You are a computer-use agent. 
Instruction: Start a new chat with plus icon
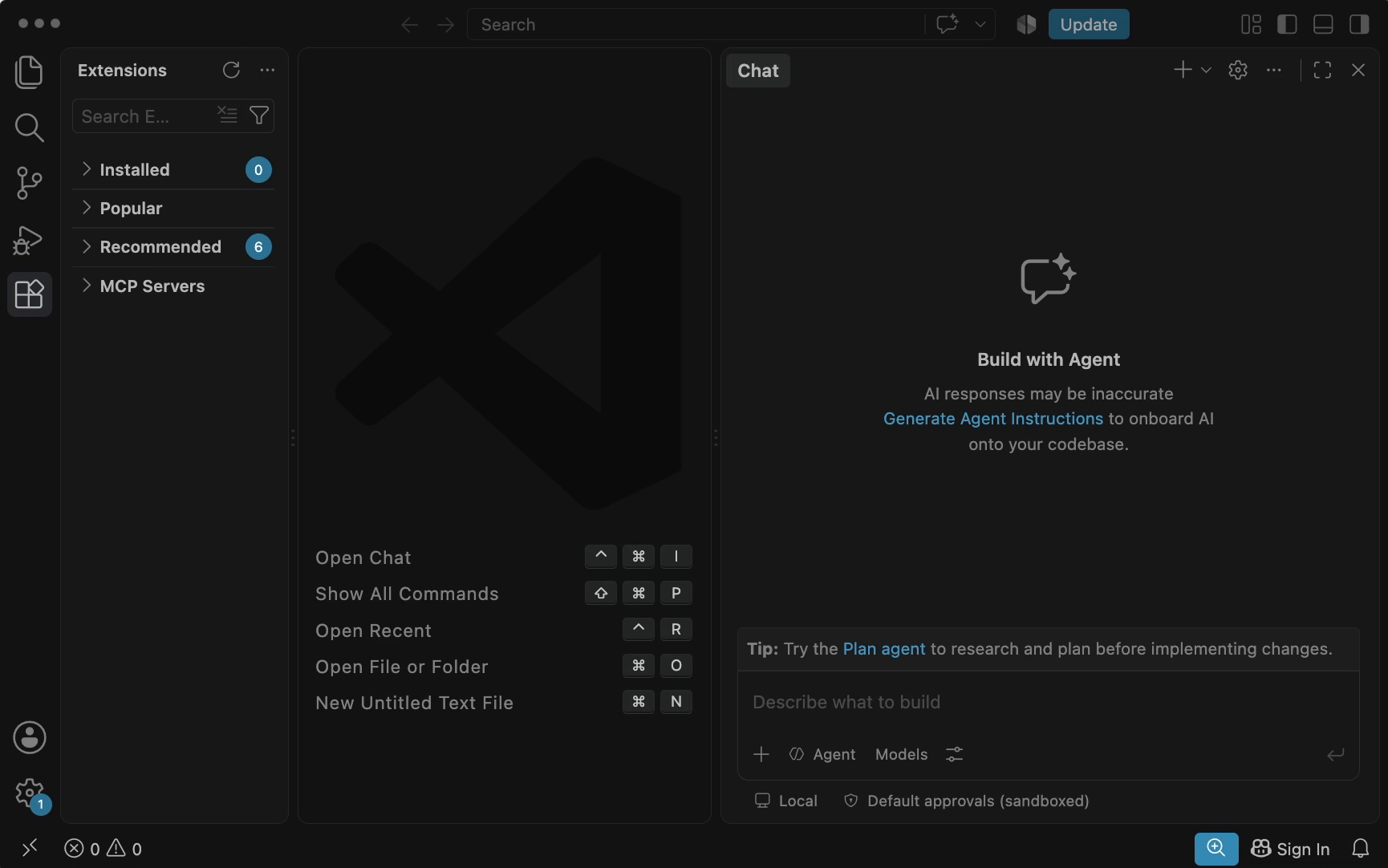point(1183,70)
